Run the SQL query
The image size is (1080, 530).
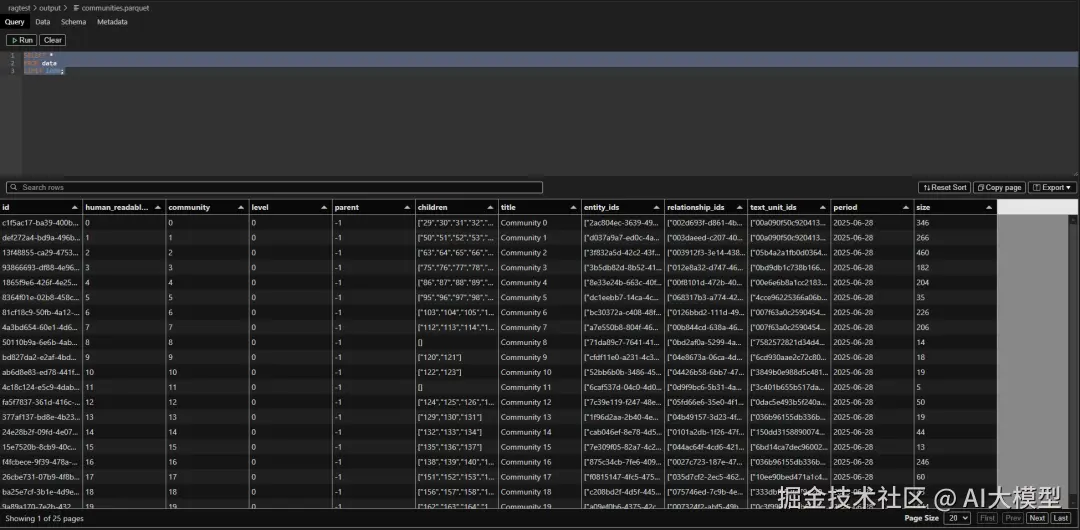pyautogui.click(x=20, y=40)
